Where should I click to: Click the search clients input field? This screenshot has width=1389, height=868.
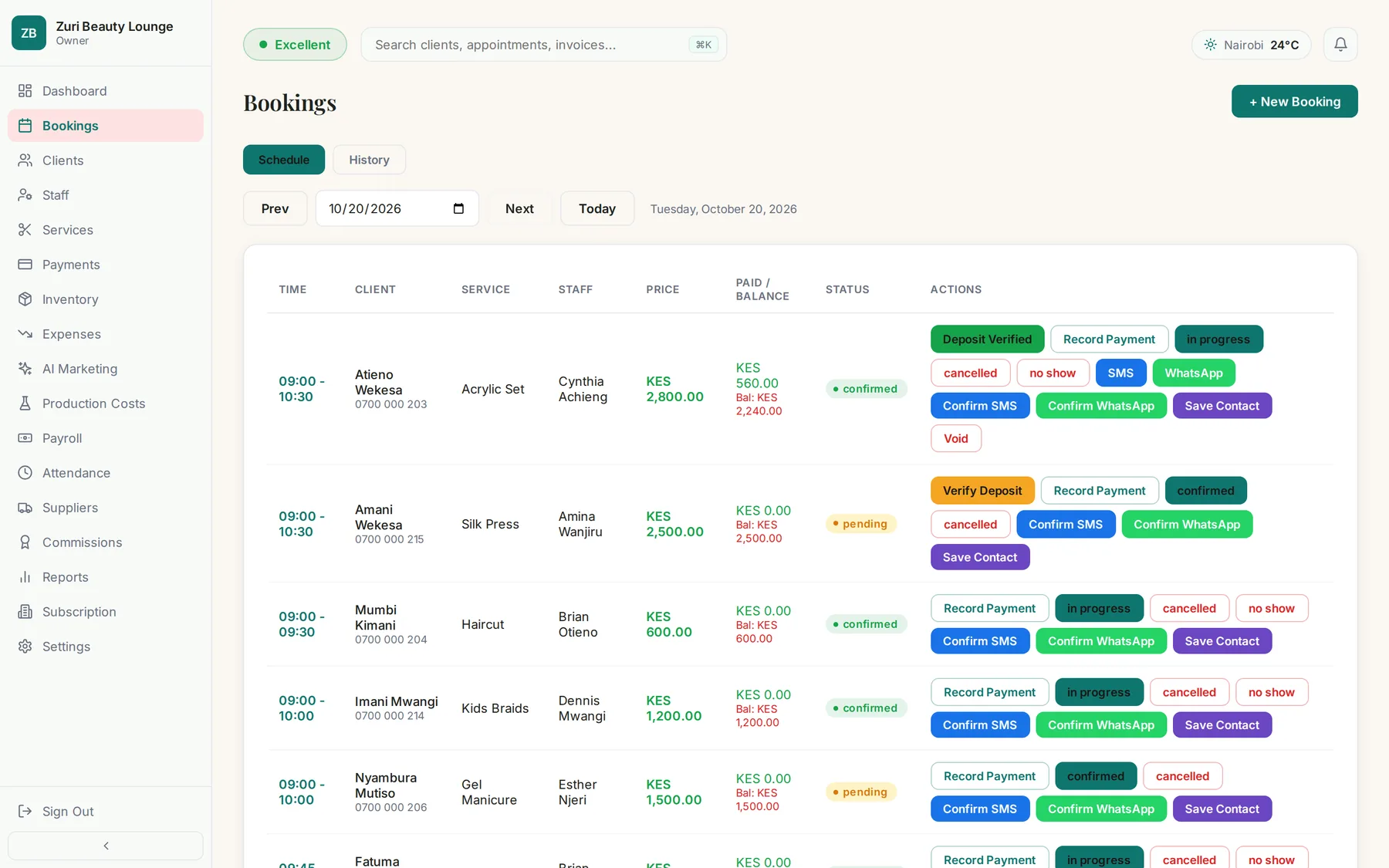click(x=543, y=45)
